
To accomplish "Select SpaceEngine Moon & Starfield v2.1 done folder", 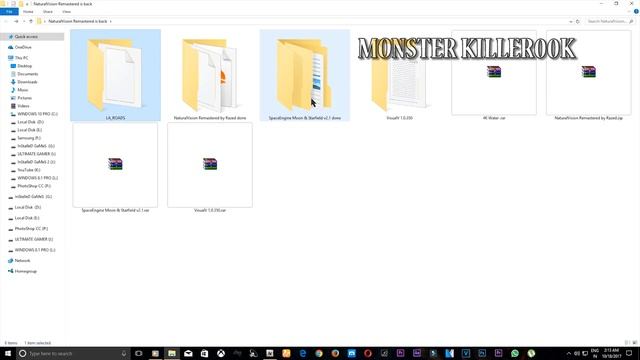I will (x=304, y=75).
